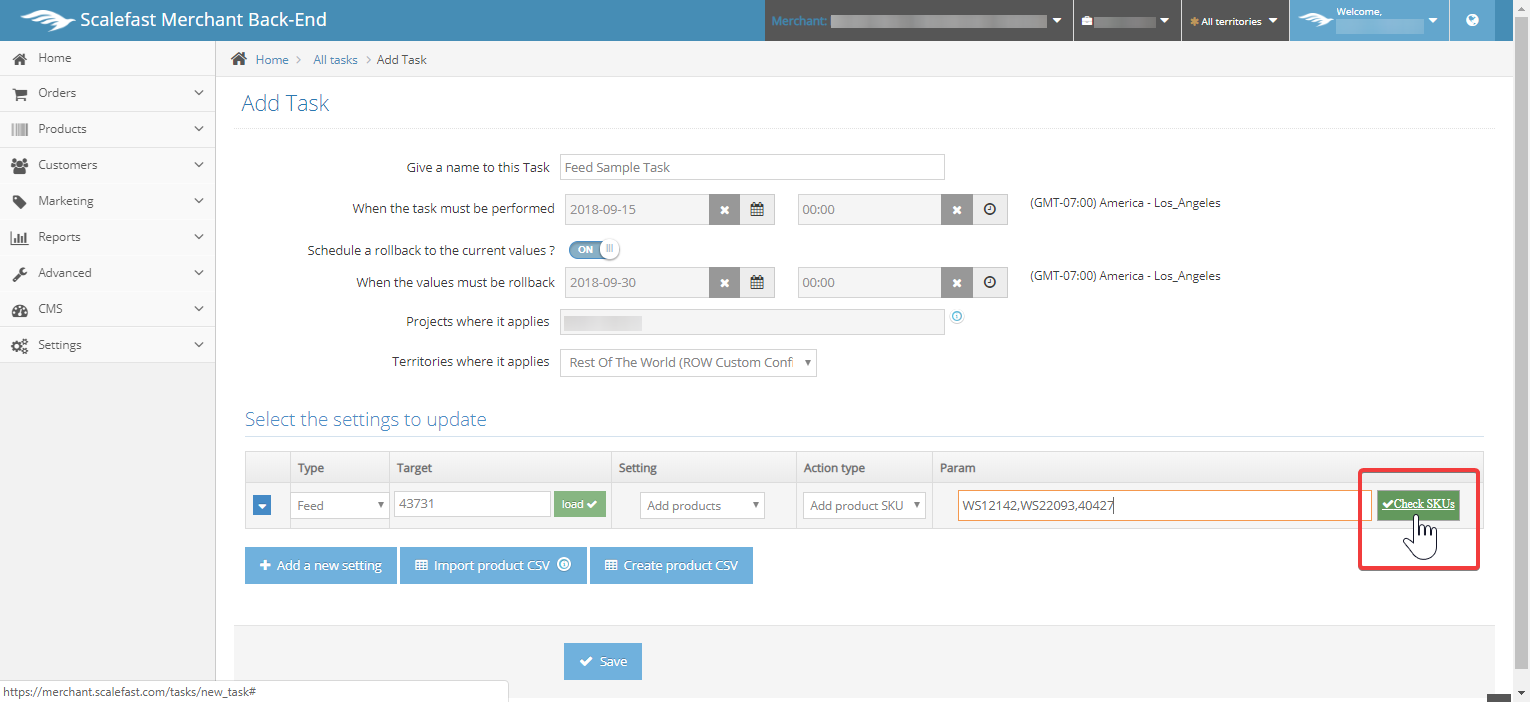This screenshot has height=702, width=1530.
Task: Click the task name input field
Action: [752, 167]
